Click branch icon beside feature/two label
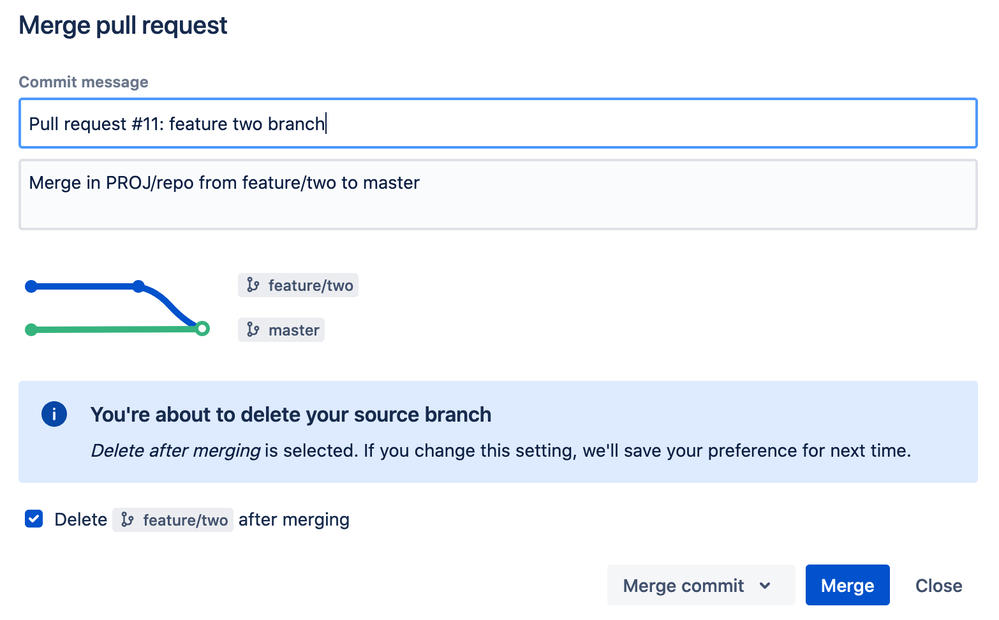Viewport: 999px width, 620px height. click(253, 285)
